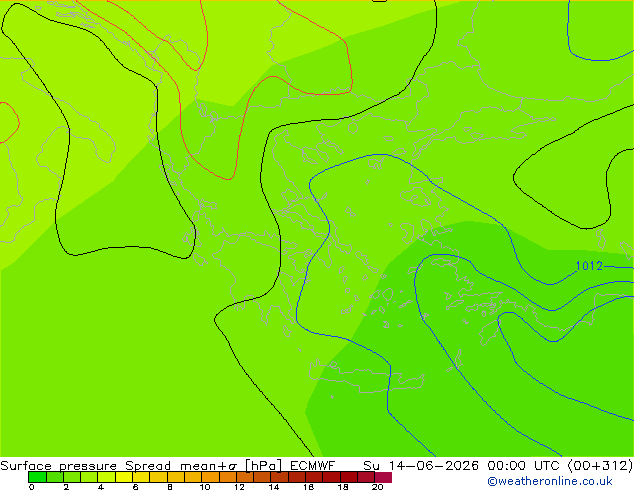
Task: Click the '(00+312)' forecast offset text
Action: tap(600, 466)
